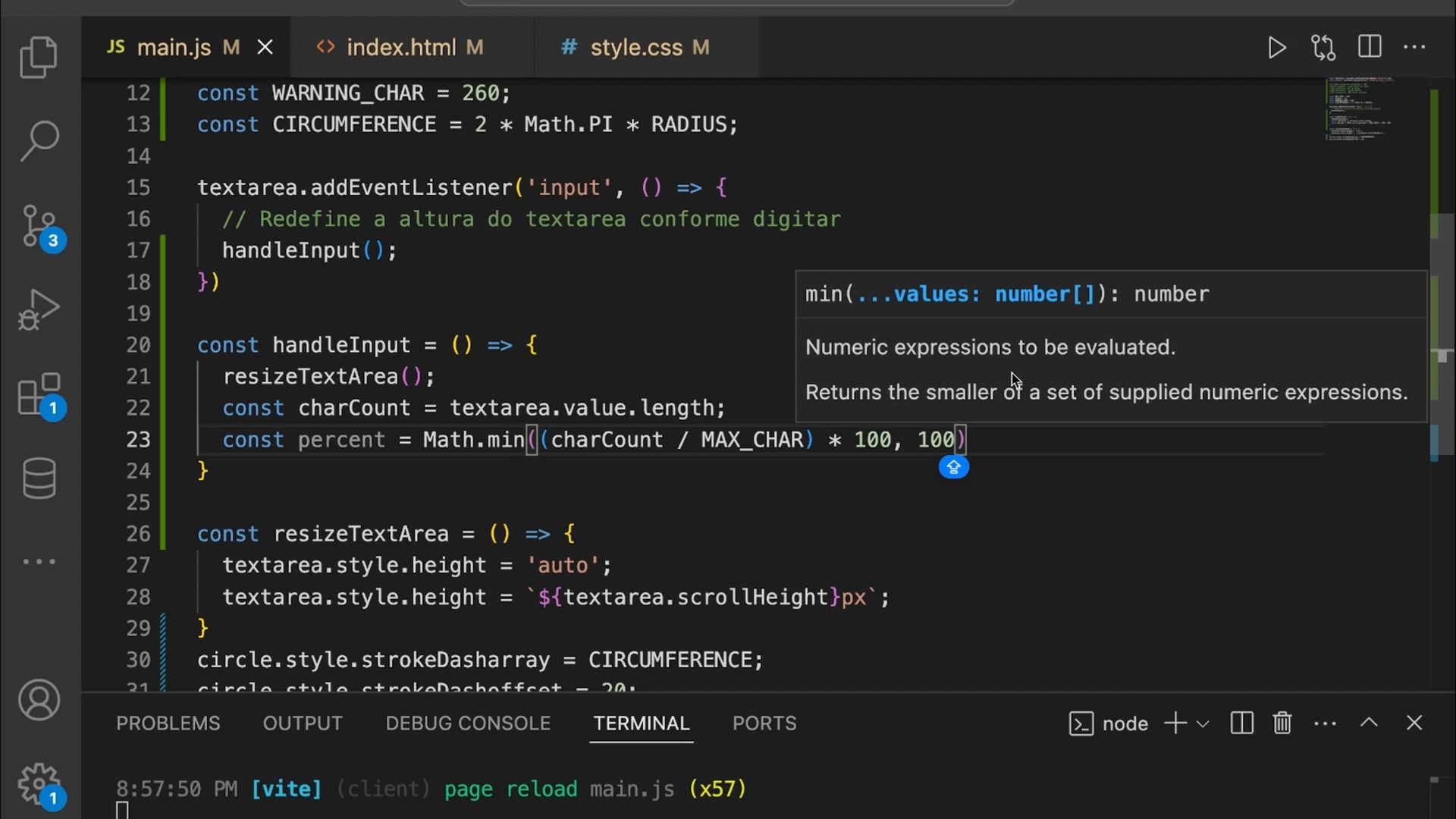Open the Search view icon
This screenshot has height=819, width=1456.
(x=39, y=141)
